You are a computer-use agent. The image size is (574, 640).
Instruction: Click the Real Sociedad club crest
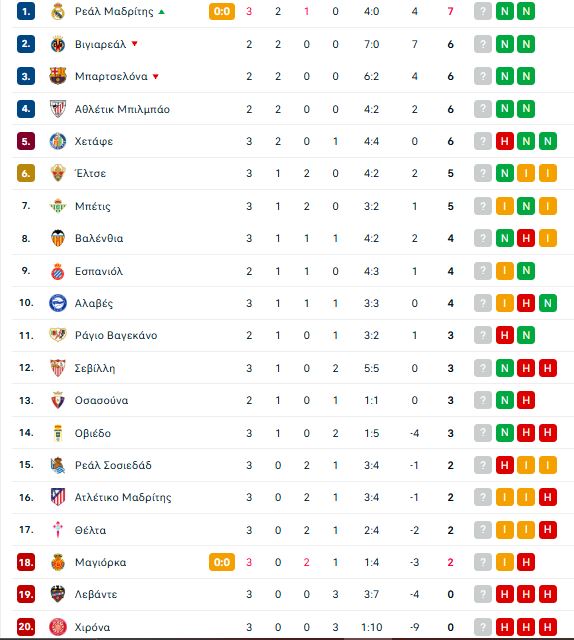58,465
